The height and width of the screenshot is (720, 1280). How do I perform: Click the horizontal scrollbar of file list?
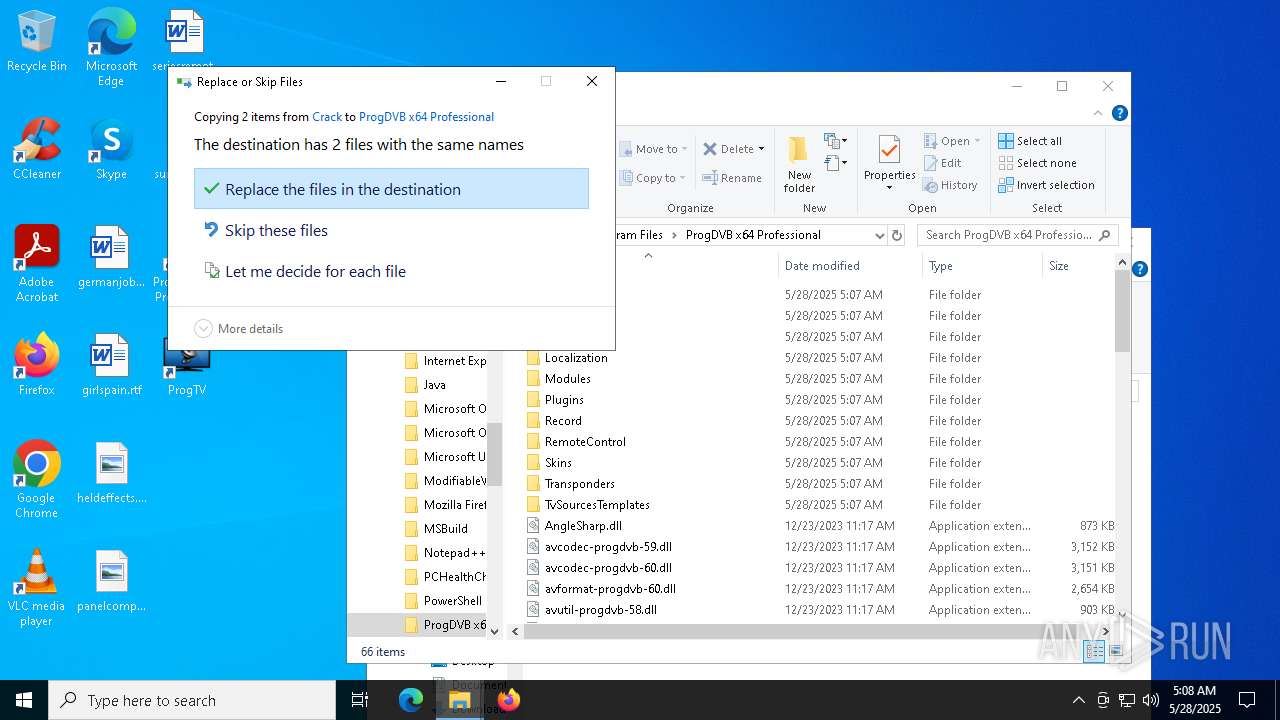point(813,631)
